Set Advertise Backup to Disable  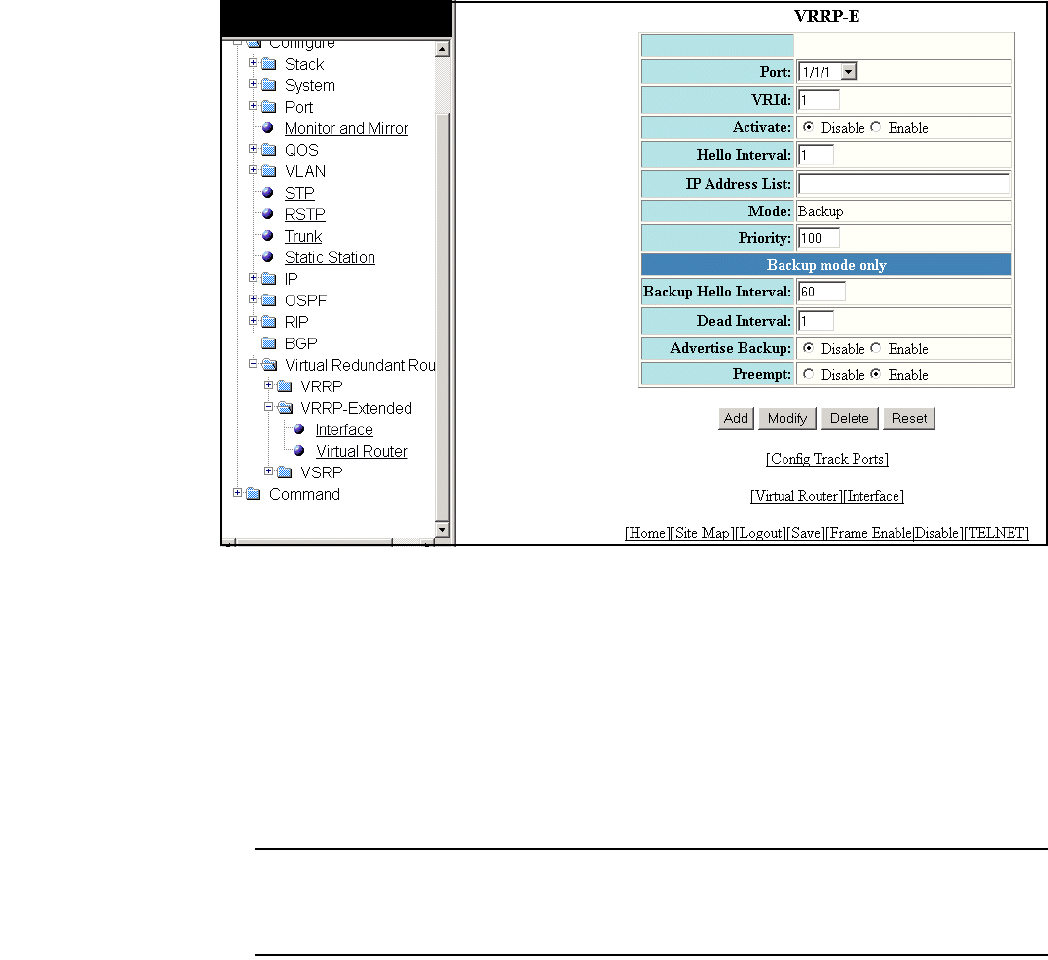click(809, 348)
